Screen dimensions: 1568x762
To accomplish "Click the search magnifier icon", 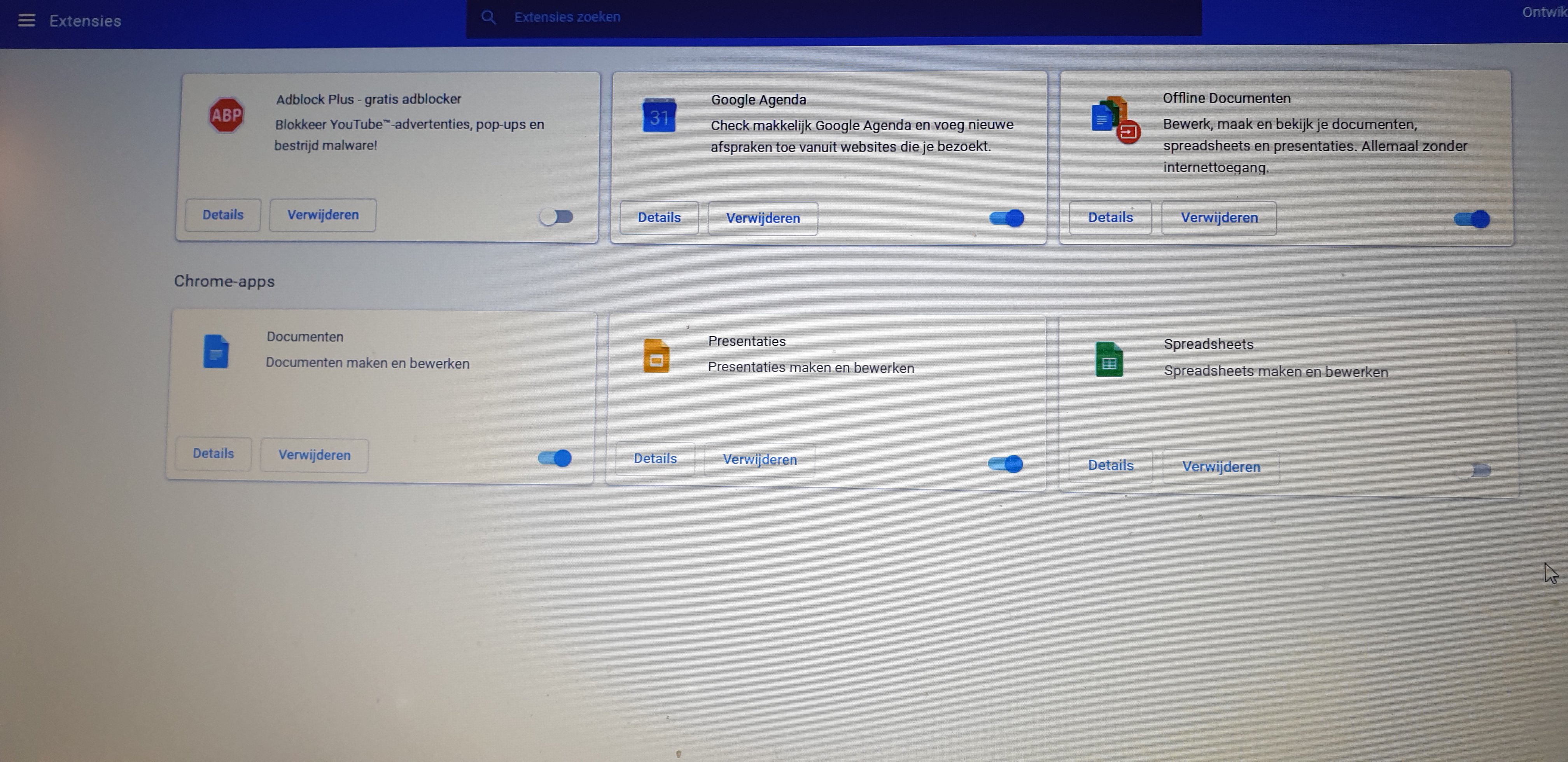I will coord(488,17).
